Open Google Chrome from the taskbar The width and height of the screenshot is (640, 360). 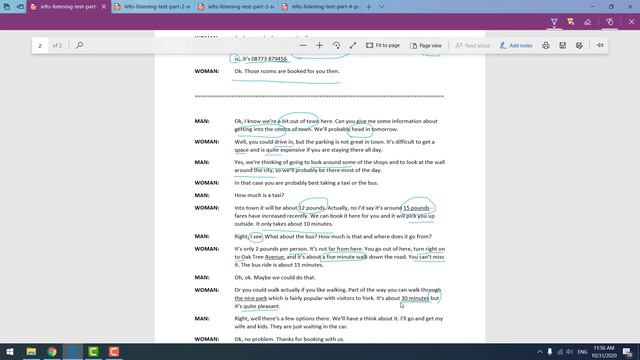click(52, 351)
